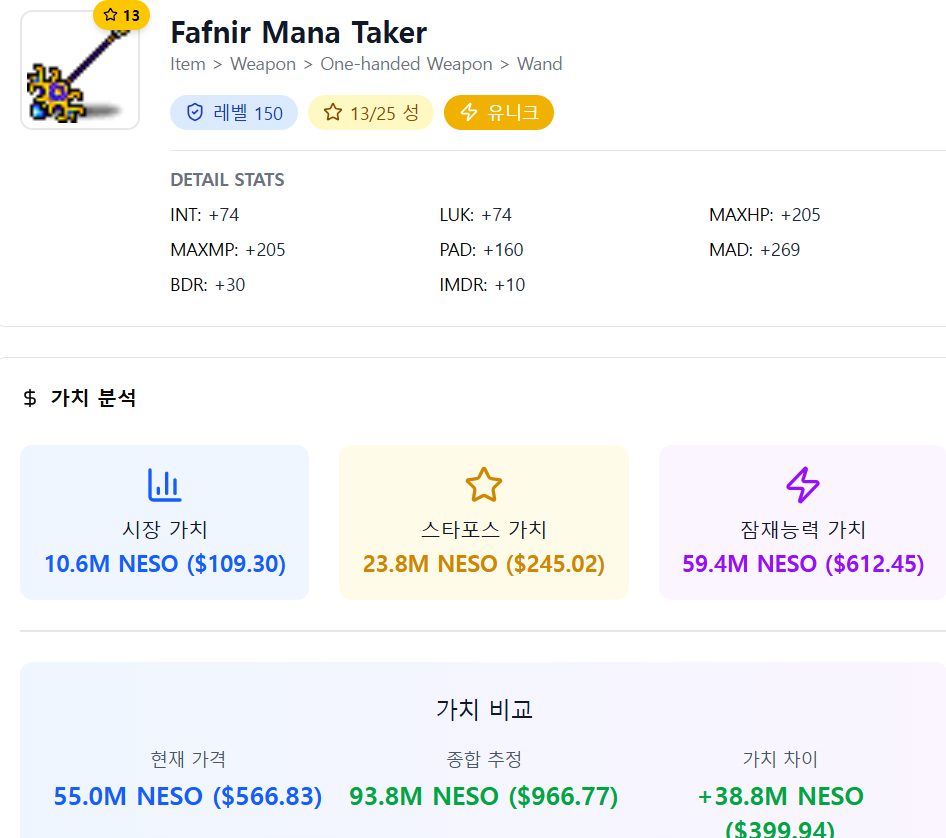
Task: Select the 시장 가치 card
Action: (x=164, y=522)
